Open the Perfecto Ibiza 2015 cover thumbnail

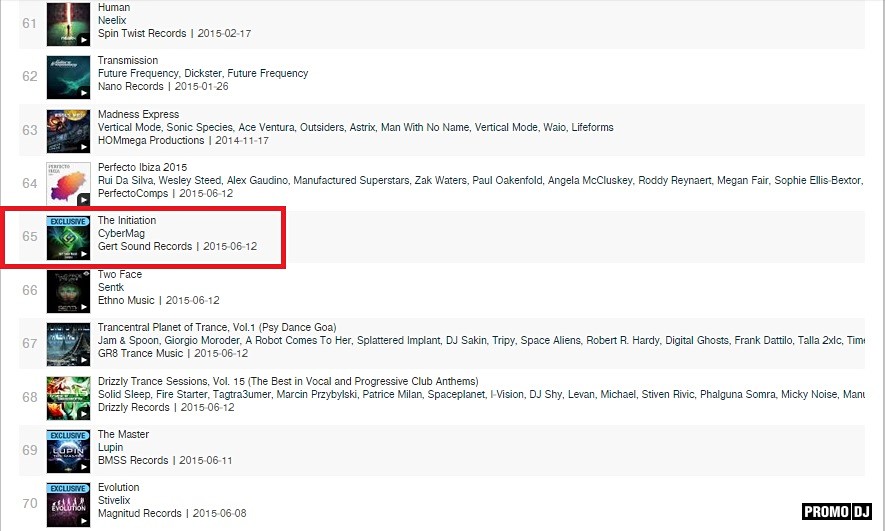(68, 183)
